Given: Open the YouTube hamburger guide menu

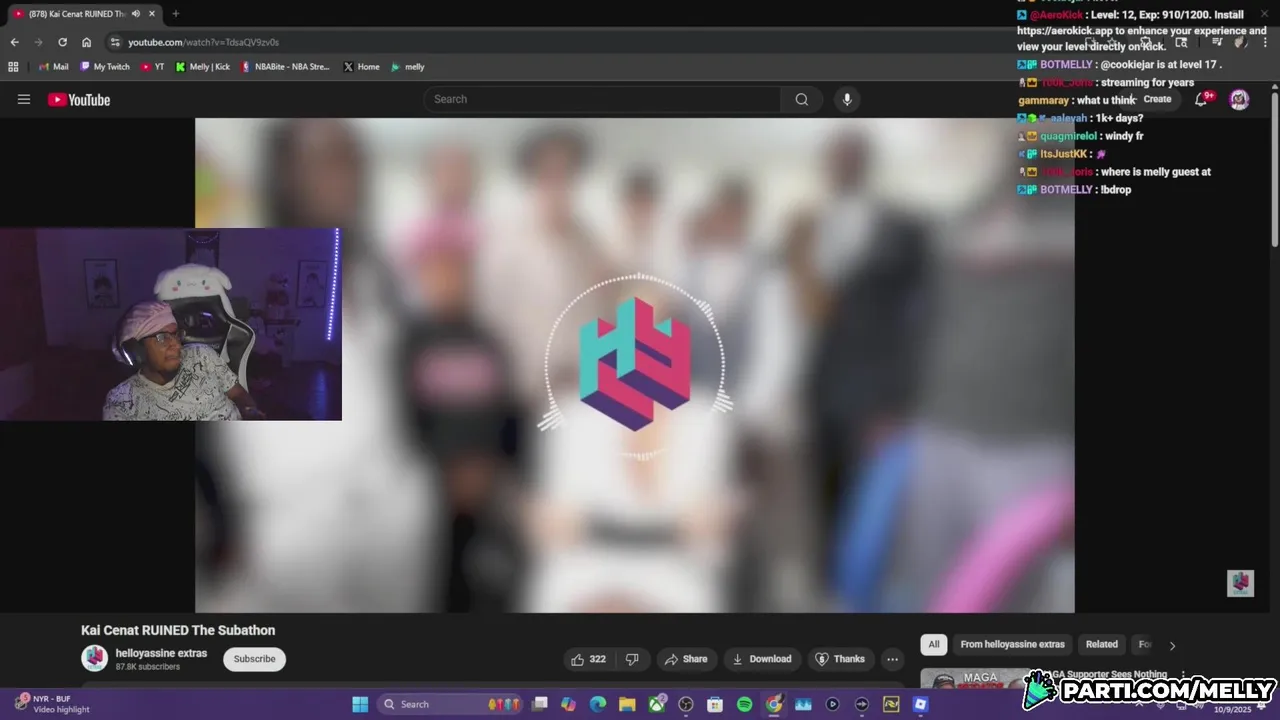Looking at the screenshot, I should pyautogui.click(x=24, y=99).
